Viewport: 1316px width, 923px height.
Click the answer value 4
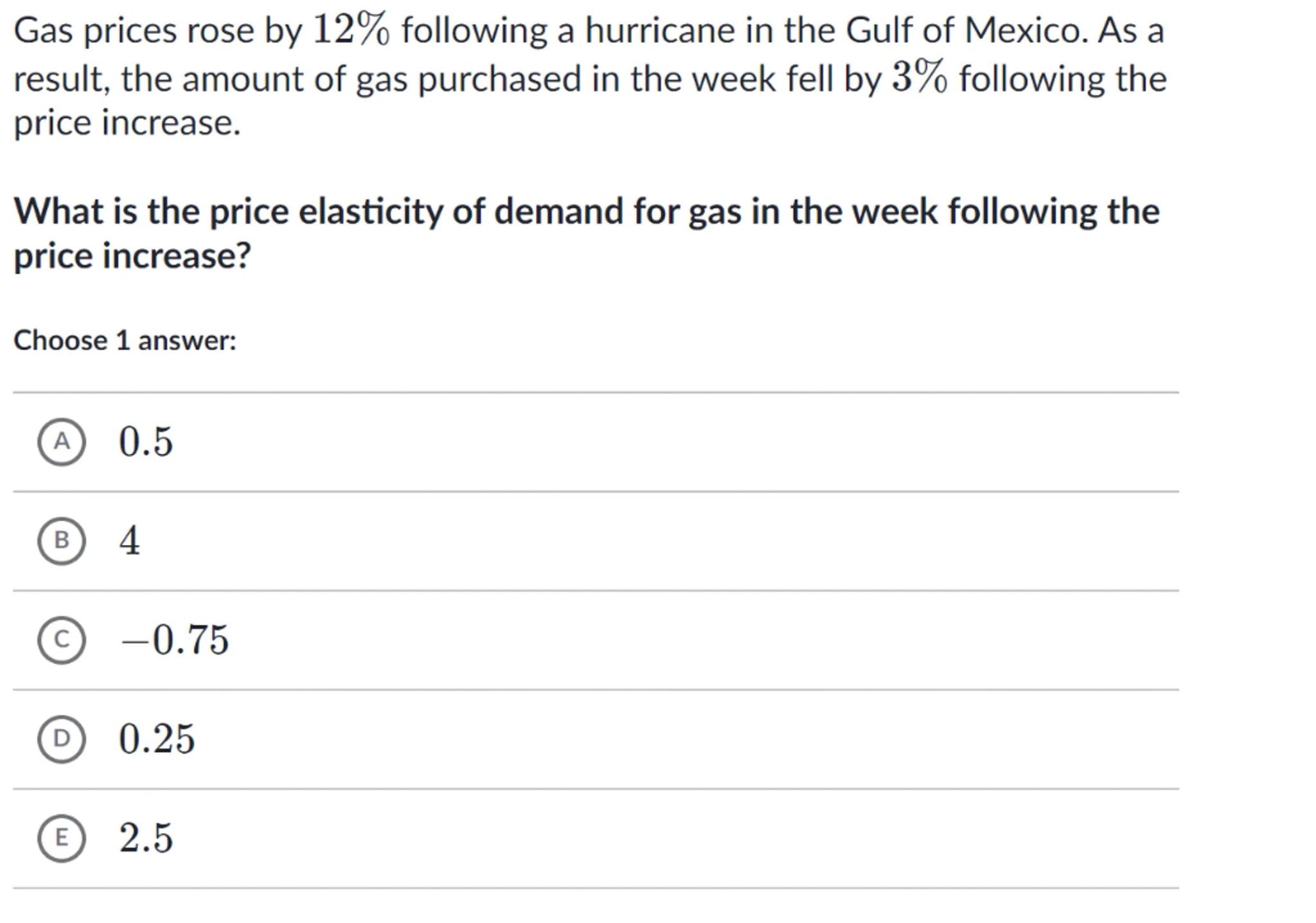[x=129, y=541]
